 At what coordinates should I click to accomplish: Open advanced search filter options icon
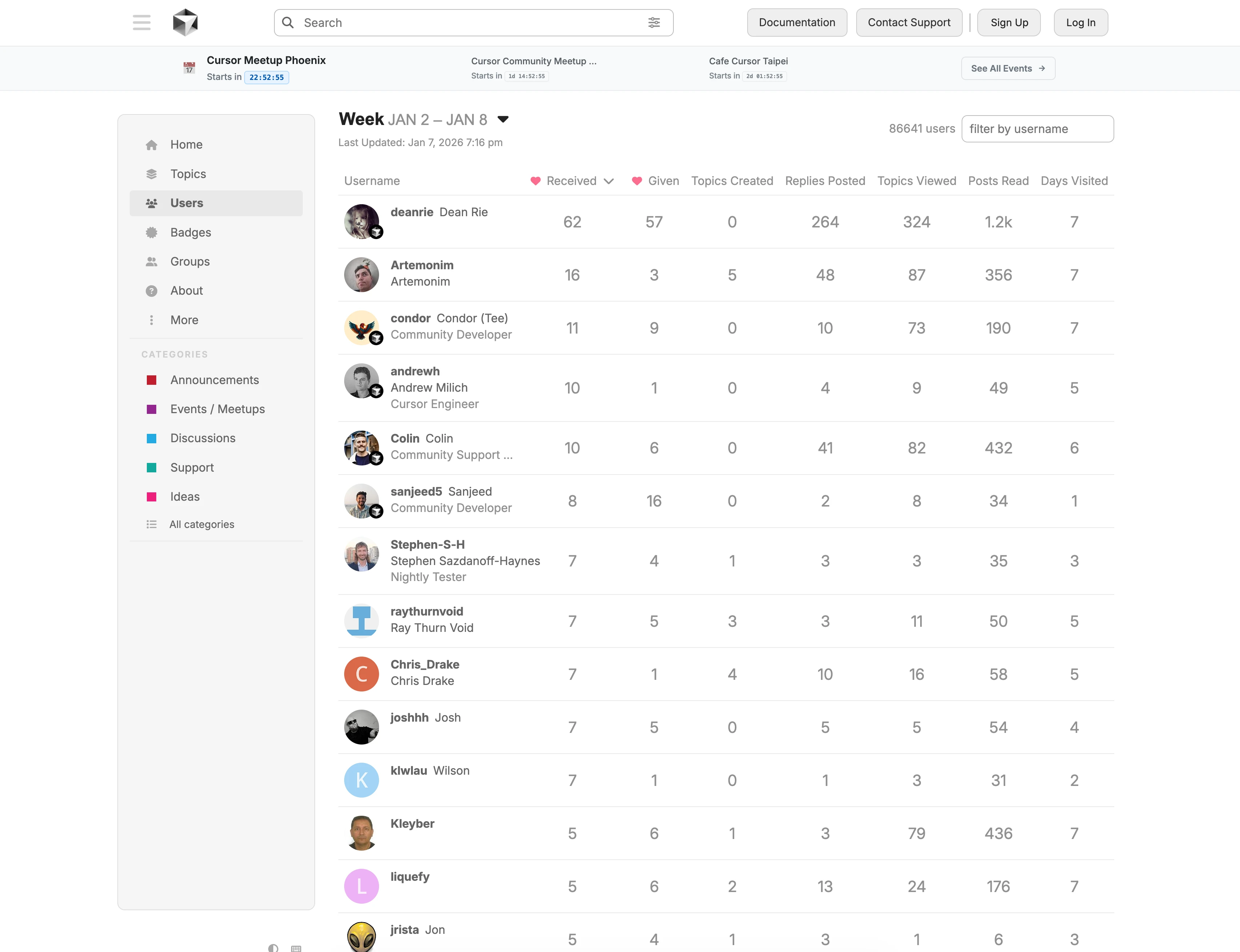pos(654,23)
